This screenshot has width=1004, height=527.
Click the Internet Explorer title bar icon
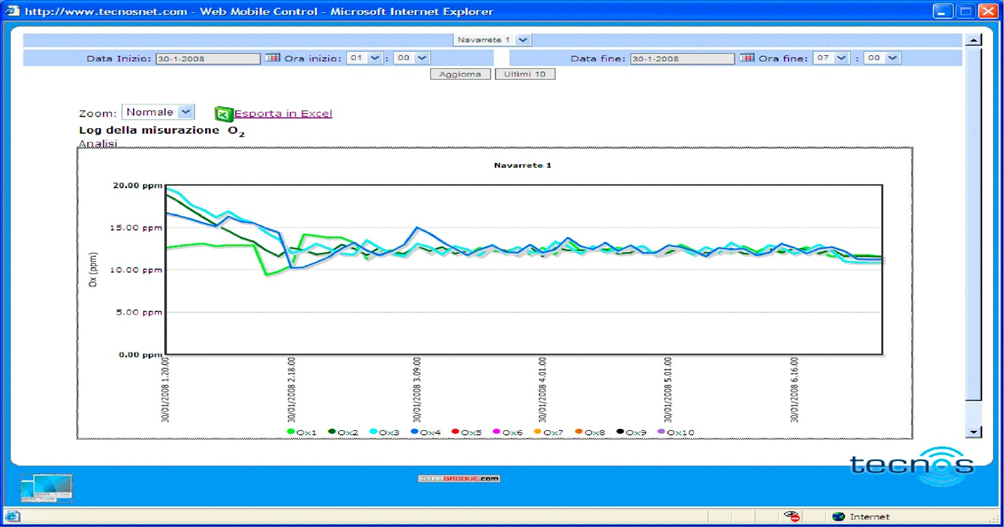click(x=12, y=11)
